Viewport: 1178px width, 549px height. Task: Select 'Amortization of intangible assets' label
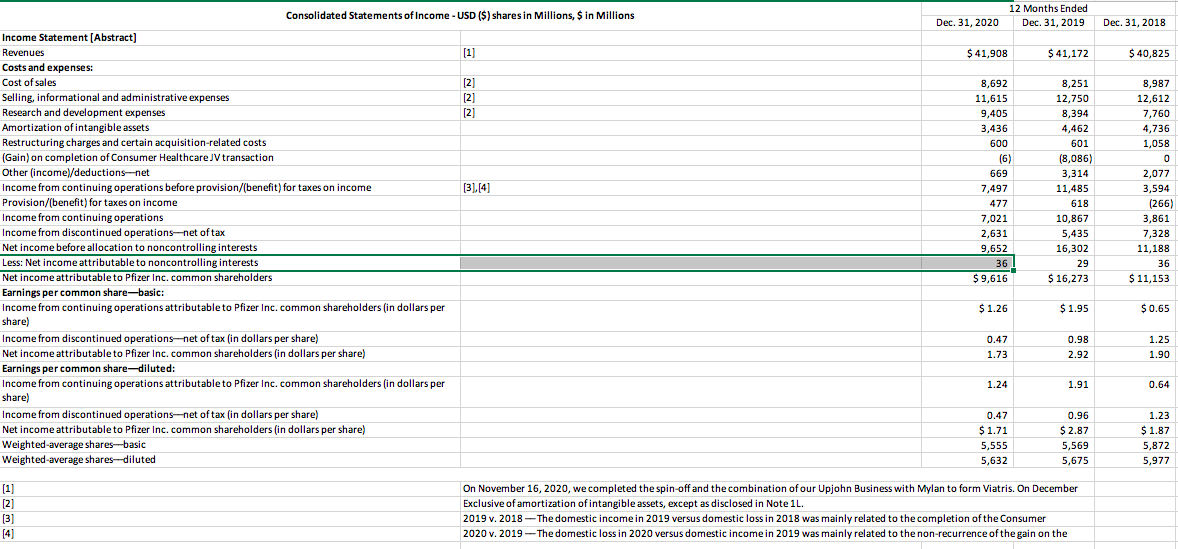click(76, 128)
